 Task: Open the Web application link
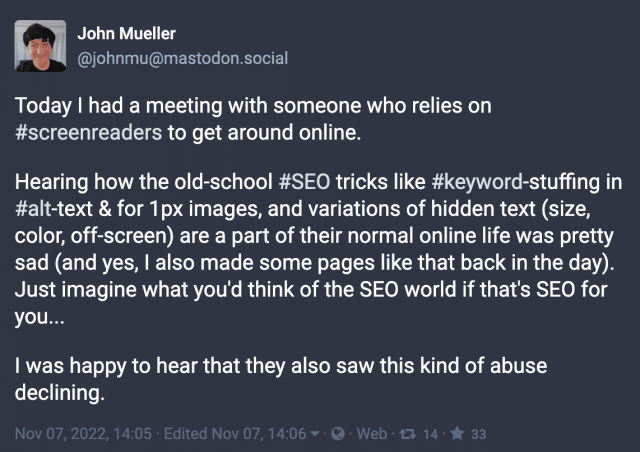[371, 434]
